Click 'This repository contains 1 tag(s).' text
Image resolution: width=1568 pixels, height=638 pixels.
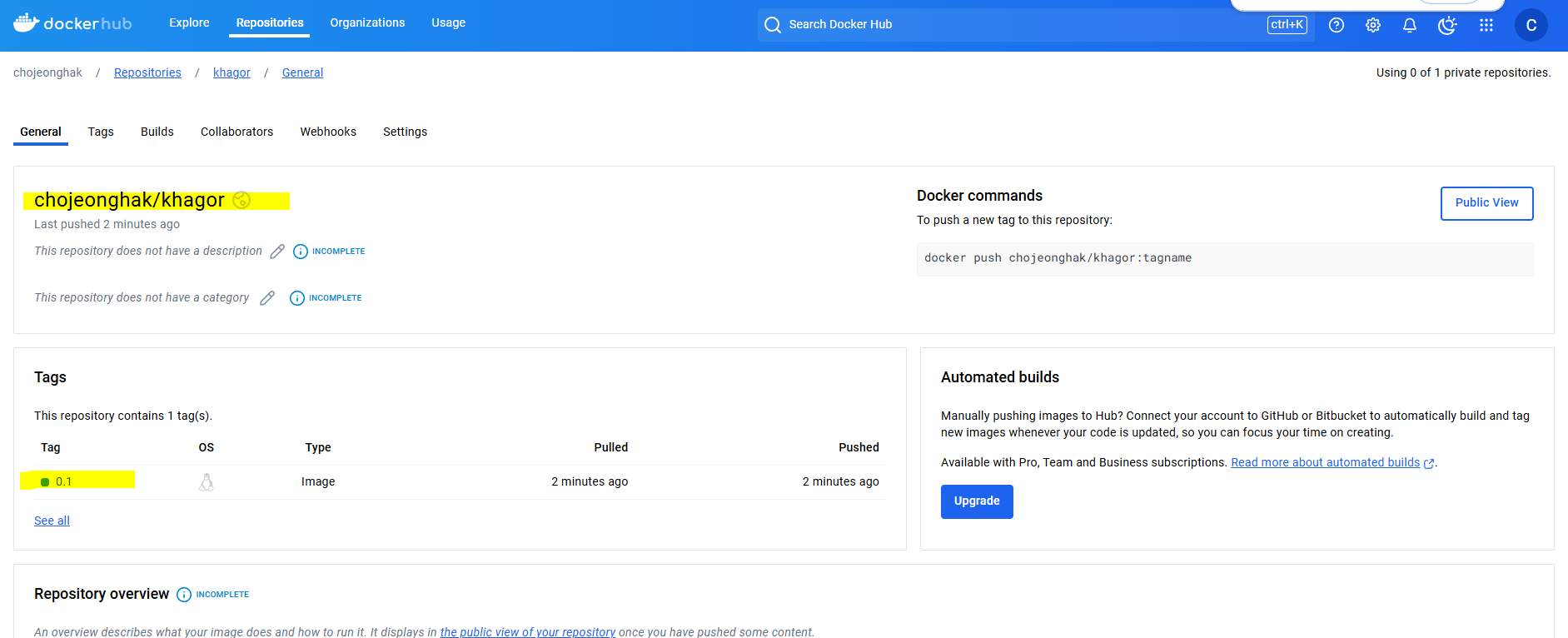123,416
